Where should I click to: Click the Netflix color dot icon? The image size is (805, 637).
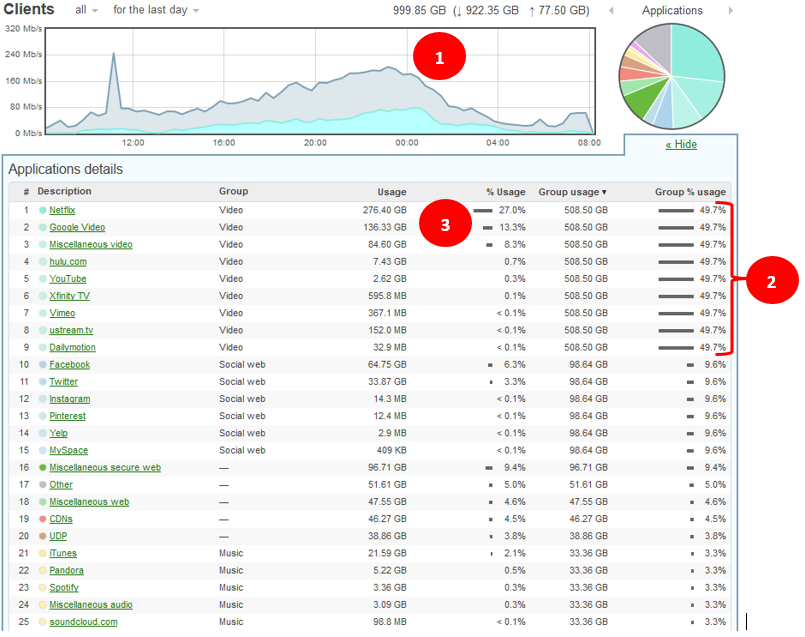click(43, 211)
